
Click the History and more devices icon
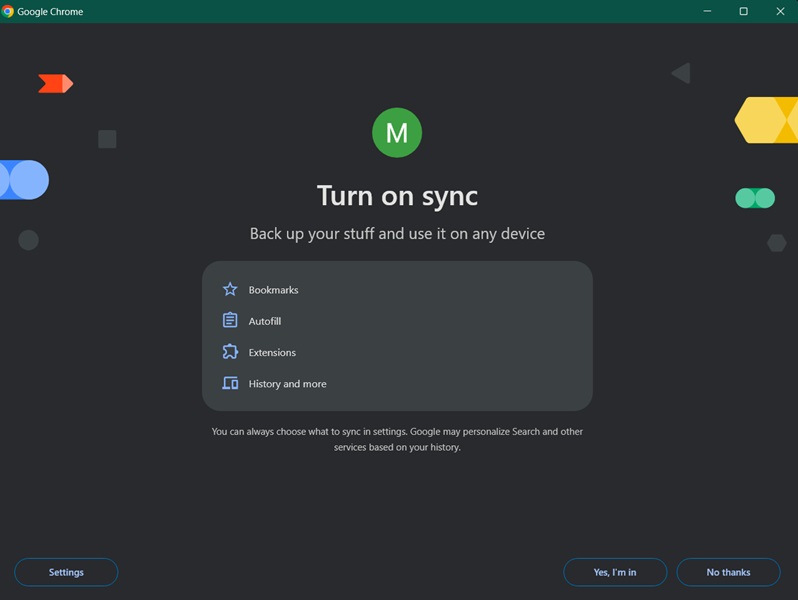[x=230, y=383]
